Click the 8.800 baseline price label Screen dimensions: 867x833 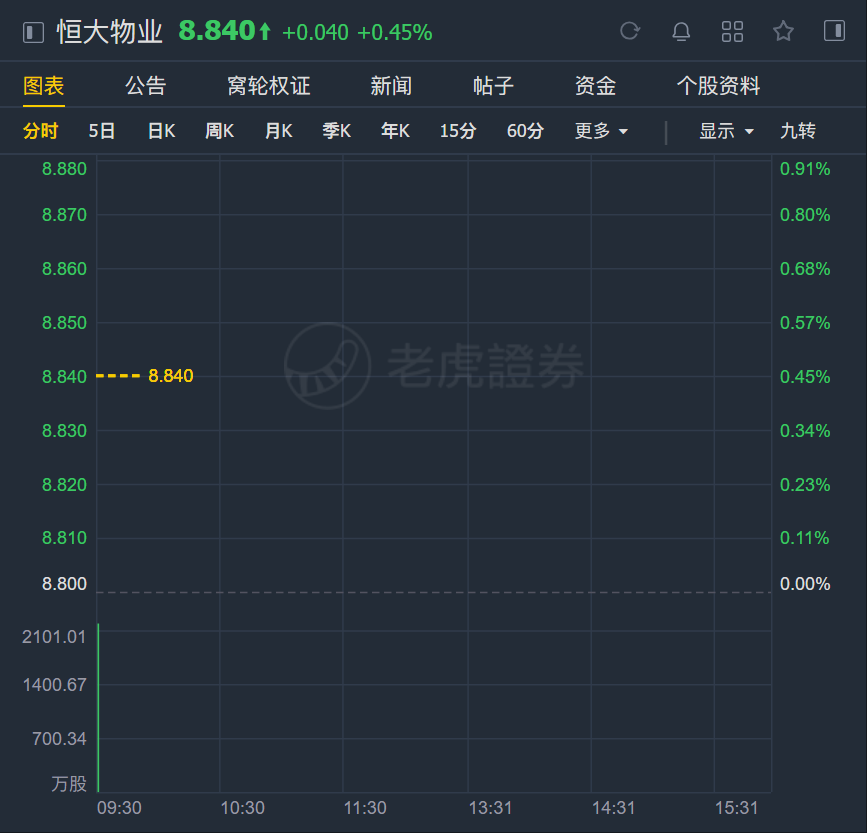(64, 584)
